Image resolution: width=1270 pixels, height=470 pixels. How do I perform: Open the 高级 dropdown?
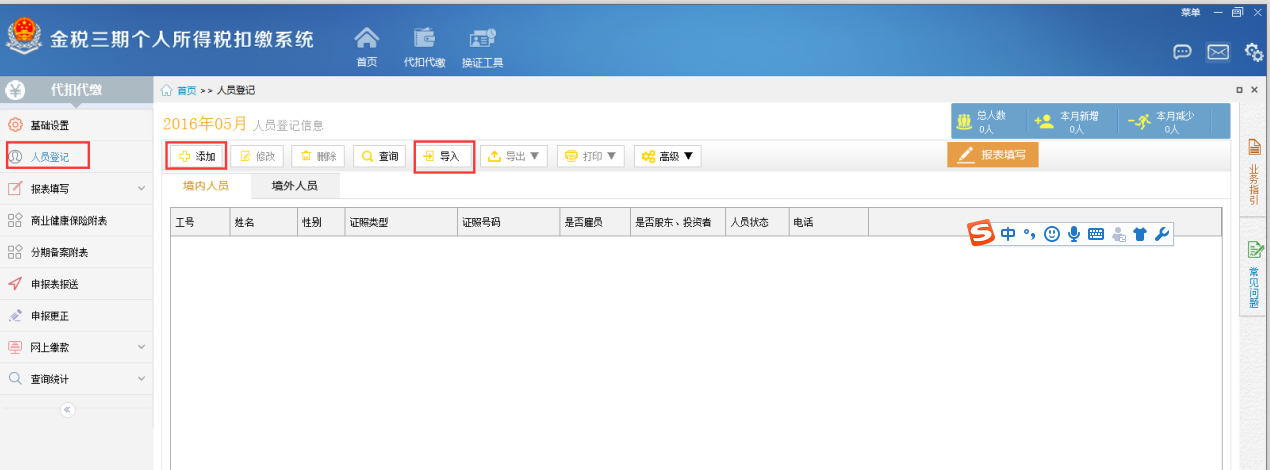[668, 156]
